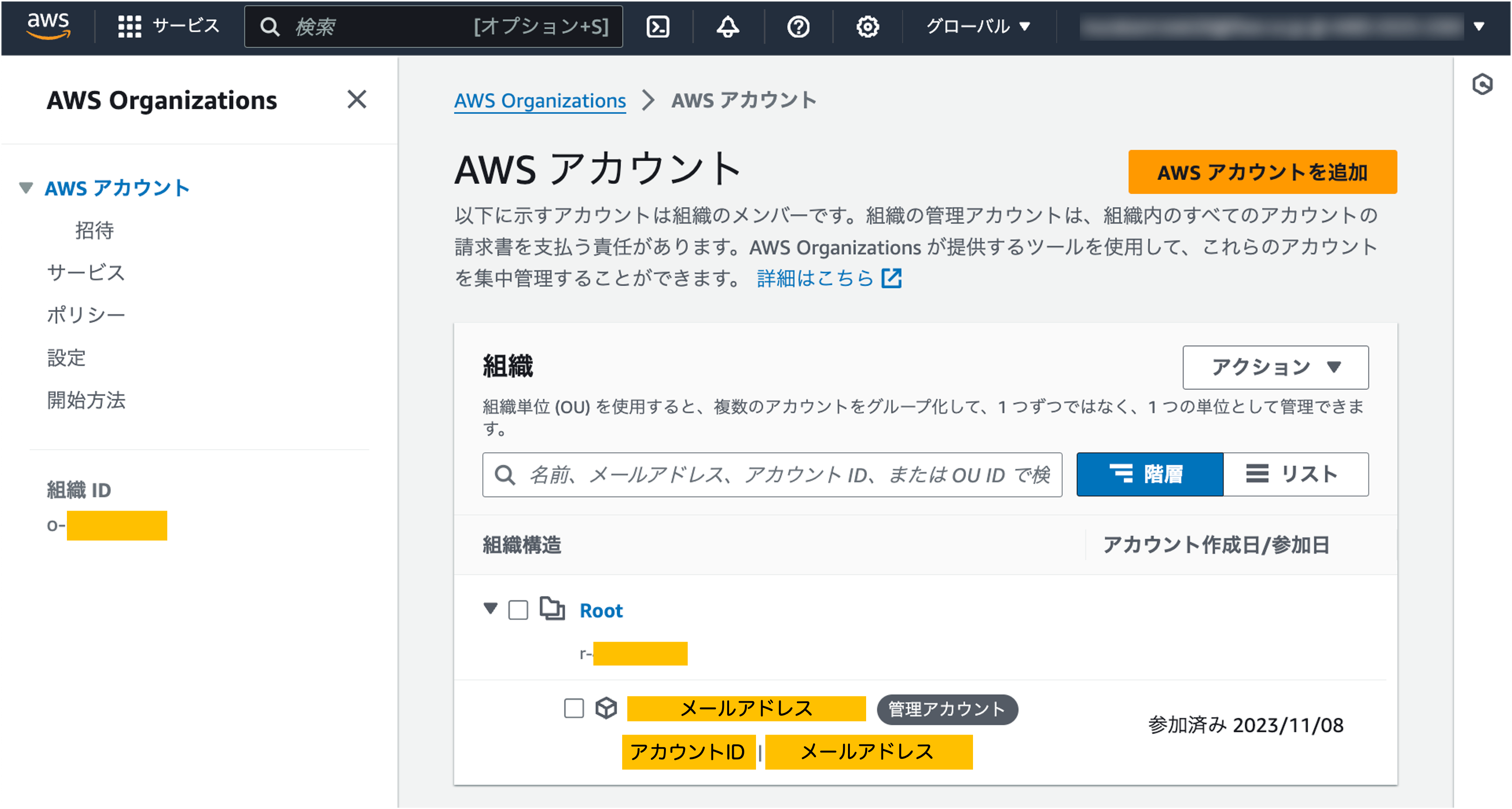
Task: Open the account name dropdown arrow
Action: [1479, 26]
